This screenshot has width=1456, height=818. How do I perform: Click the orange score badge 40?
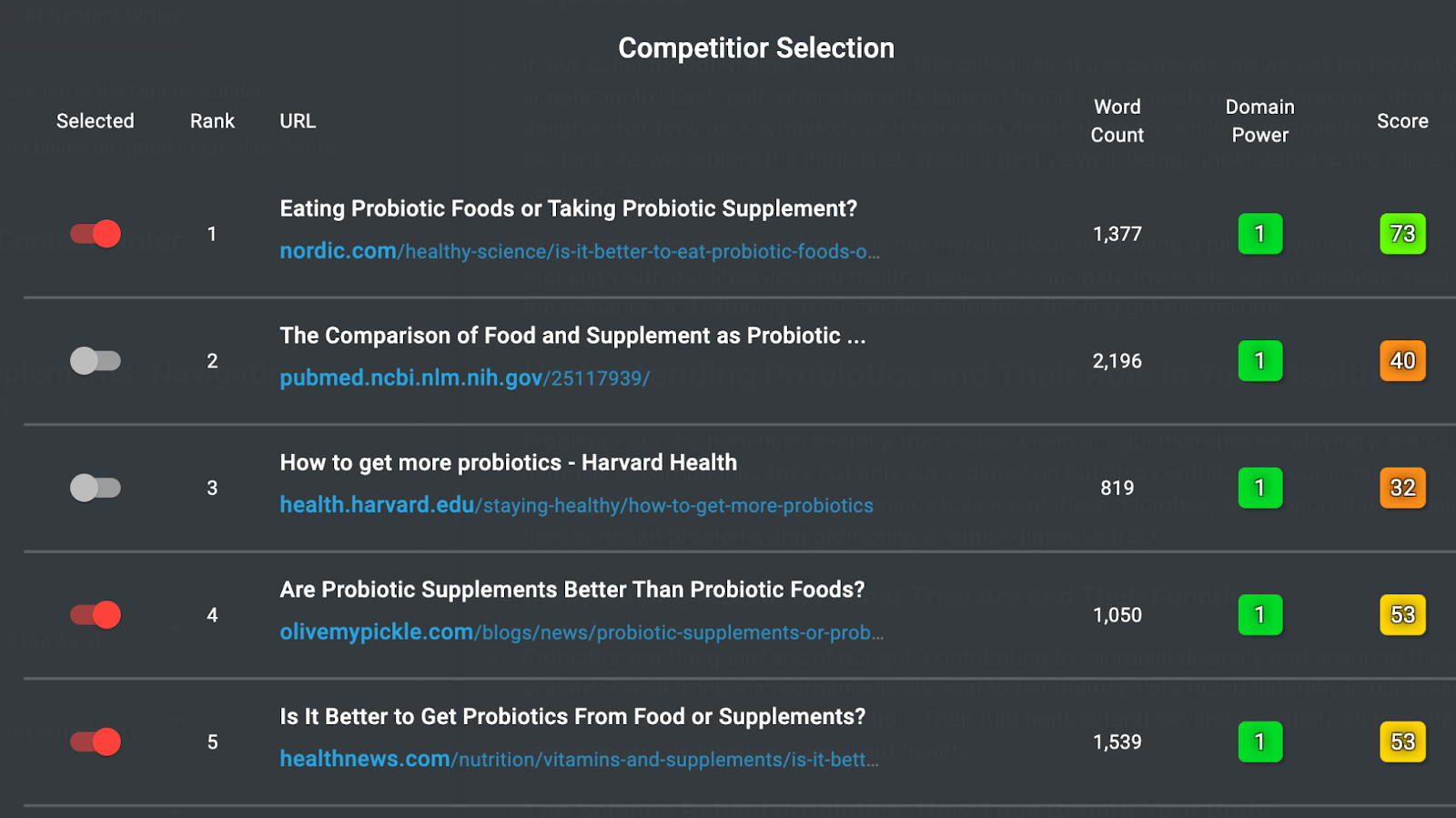point(1402,361)
